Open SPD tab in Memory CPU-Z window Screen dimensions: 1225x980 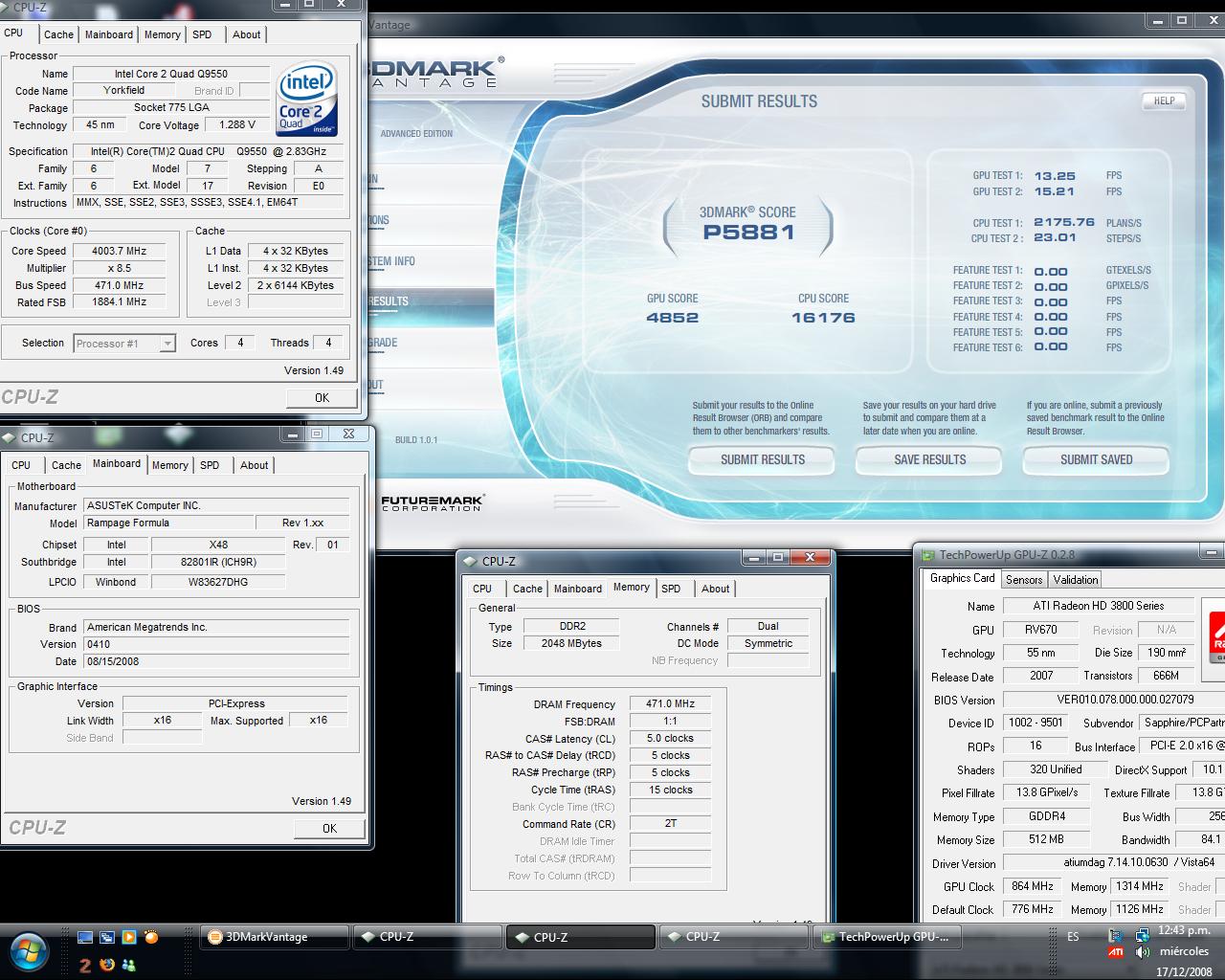pos(671,589)
